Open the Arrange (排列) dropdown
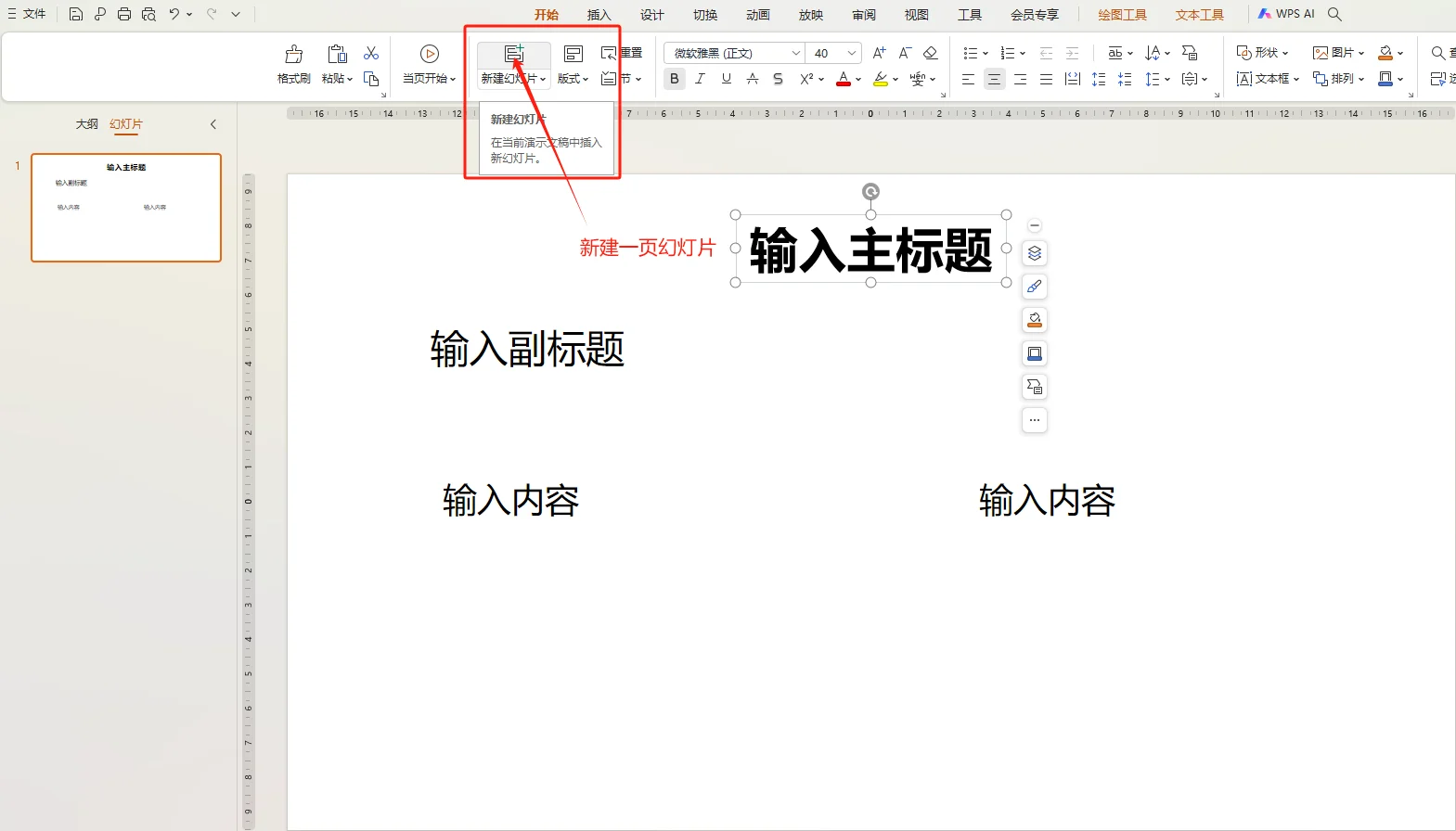Viewport: 1456px width, 831px height. (1338, 79)
